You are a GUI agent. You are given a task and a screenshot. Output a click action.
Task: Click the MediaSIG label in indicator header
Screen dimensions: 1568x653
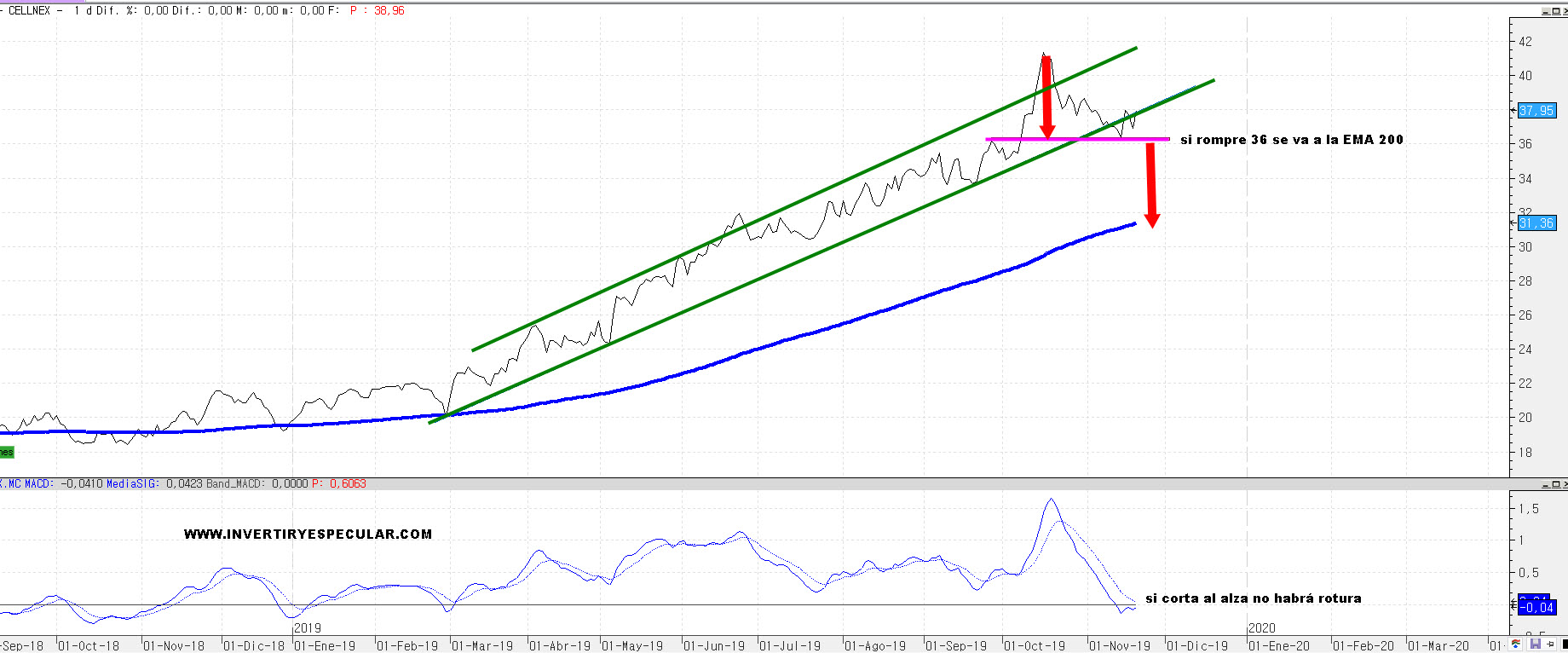pyautogui.click(x=132, y=483)
